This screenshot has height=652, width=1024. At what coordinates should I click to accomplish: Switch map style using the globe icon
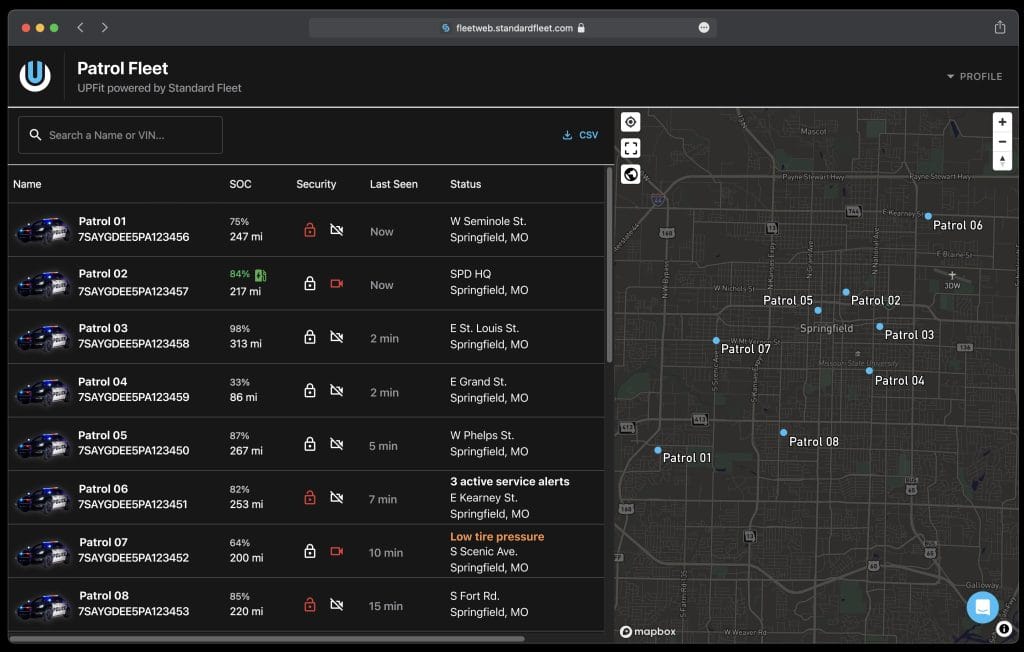(630, 175)
